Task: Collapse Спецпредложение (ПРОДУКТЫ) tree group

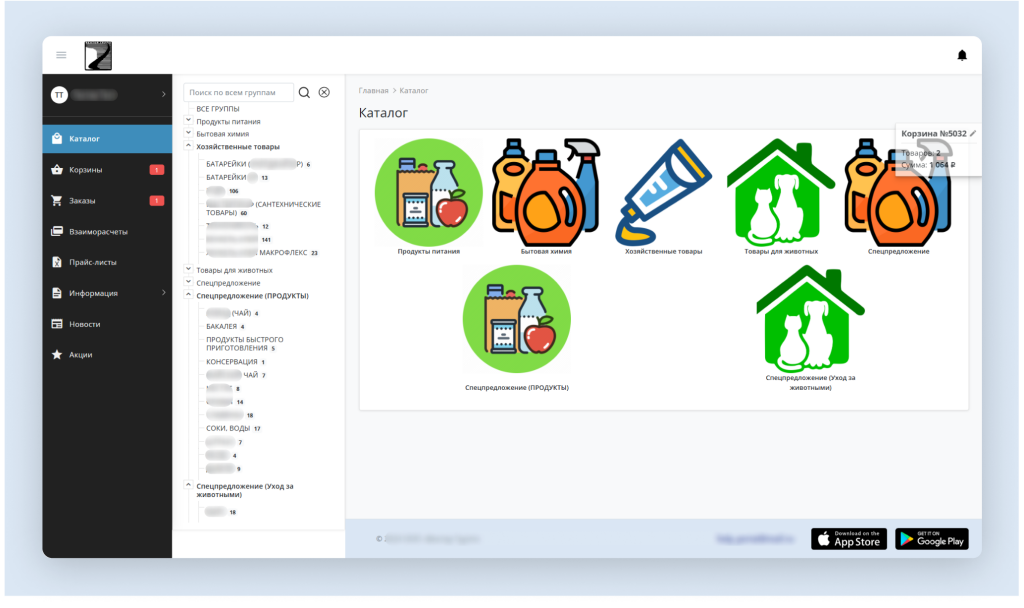Action: (189, 295)
